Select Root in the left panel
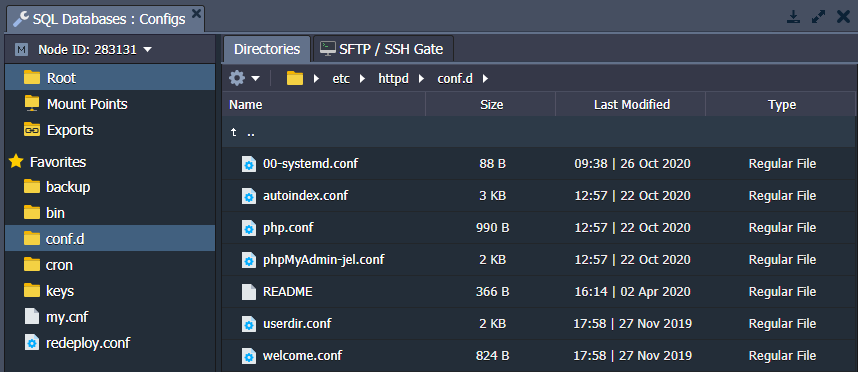Screen dimensions: 858x372 tap(109, 78)
